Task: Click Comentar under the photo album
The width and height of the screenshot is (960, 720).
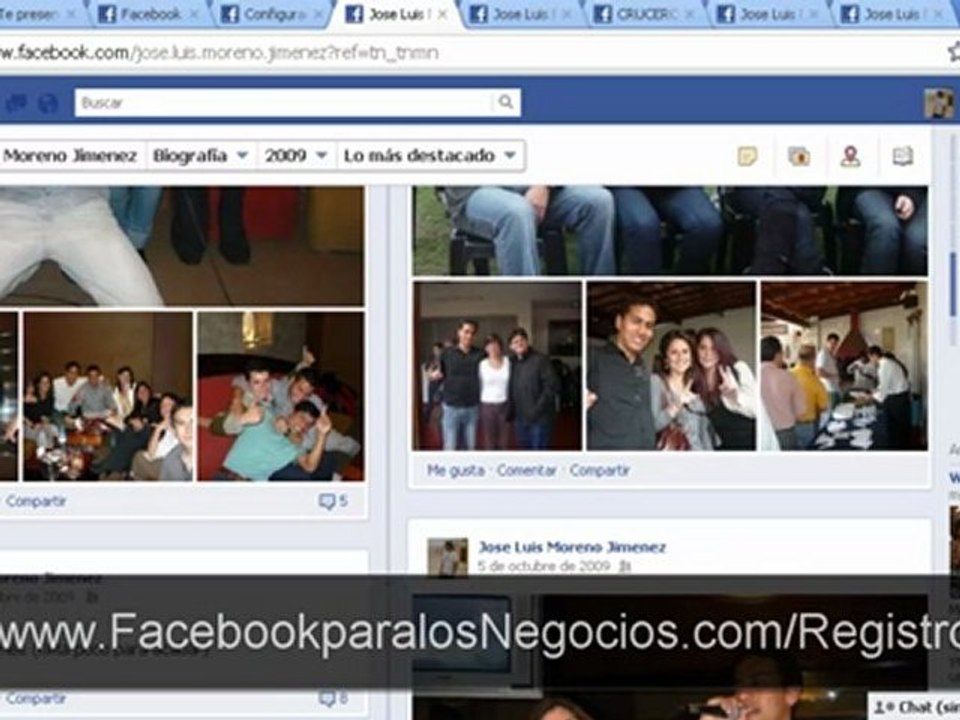Action: tap(527, 470)
